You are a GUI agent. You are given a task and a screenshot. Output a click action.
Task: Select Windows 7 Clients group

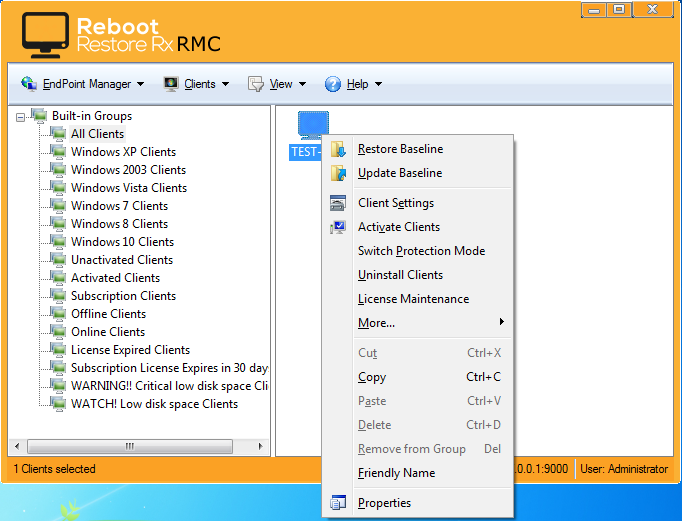[x=120, y=206]
